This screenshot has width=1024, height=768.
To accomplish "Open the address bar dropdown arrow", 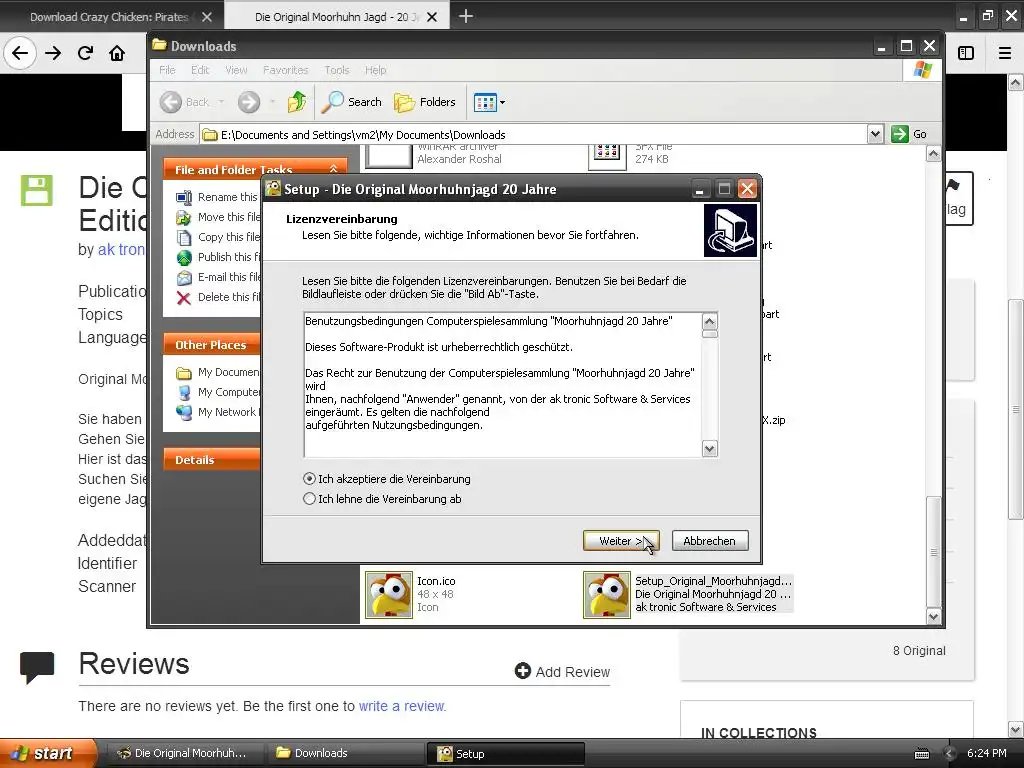I will 875,134.
